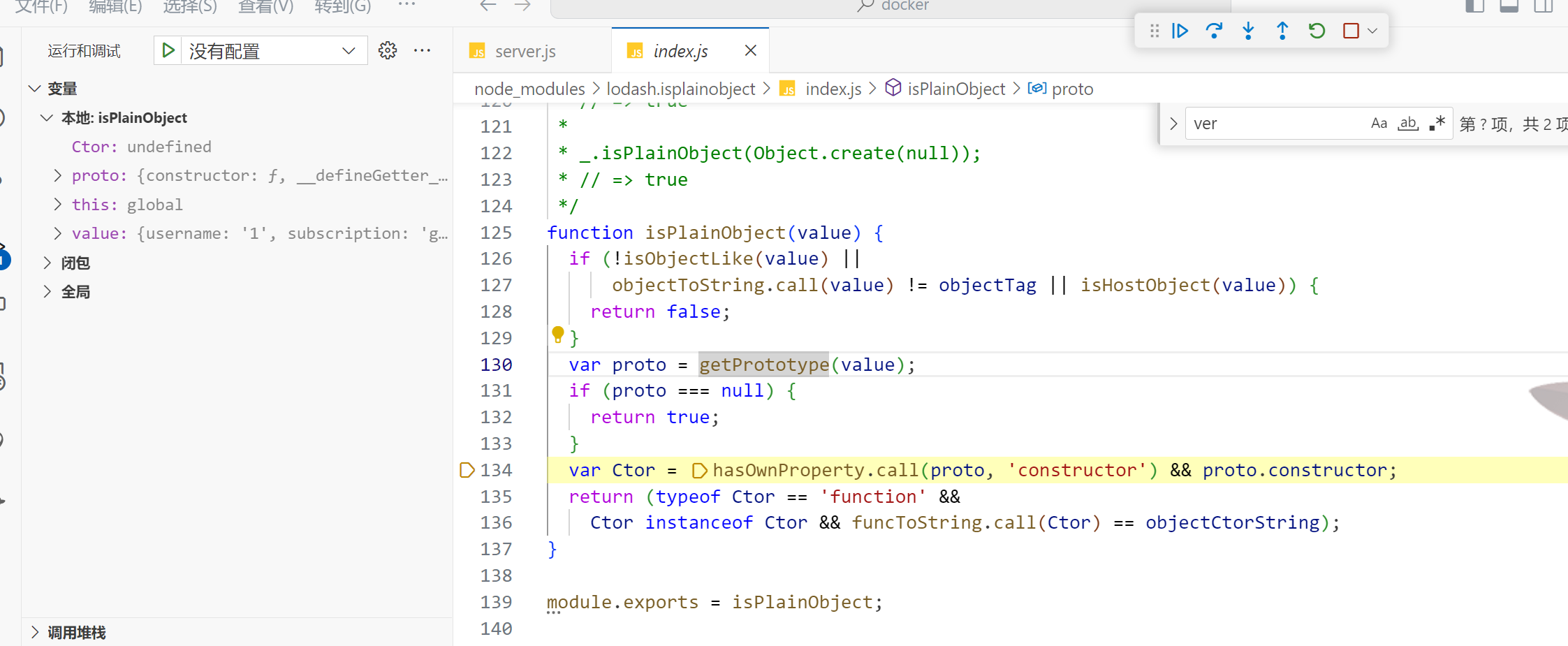Expand the 闭包 scope
1568x646 pixels.
click(46, 263)
